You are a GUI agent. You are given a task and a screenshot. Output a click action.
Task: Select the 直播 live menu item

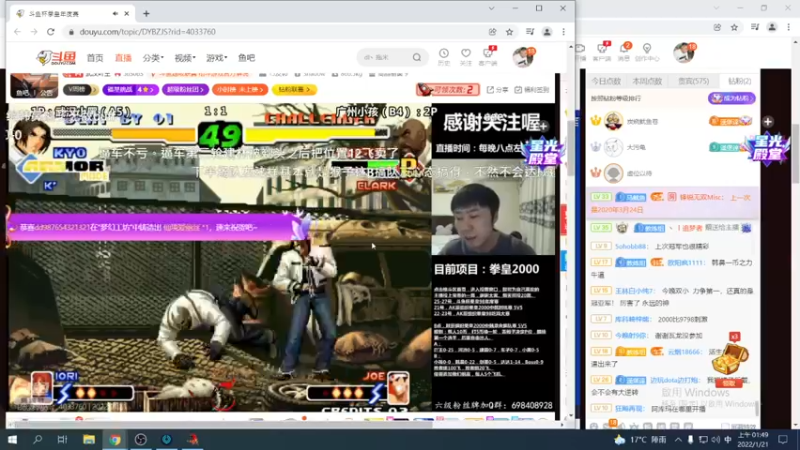(123, 58)
